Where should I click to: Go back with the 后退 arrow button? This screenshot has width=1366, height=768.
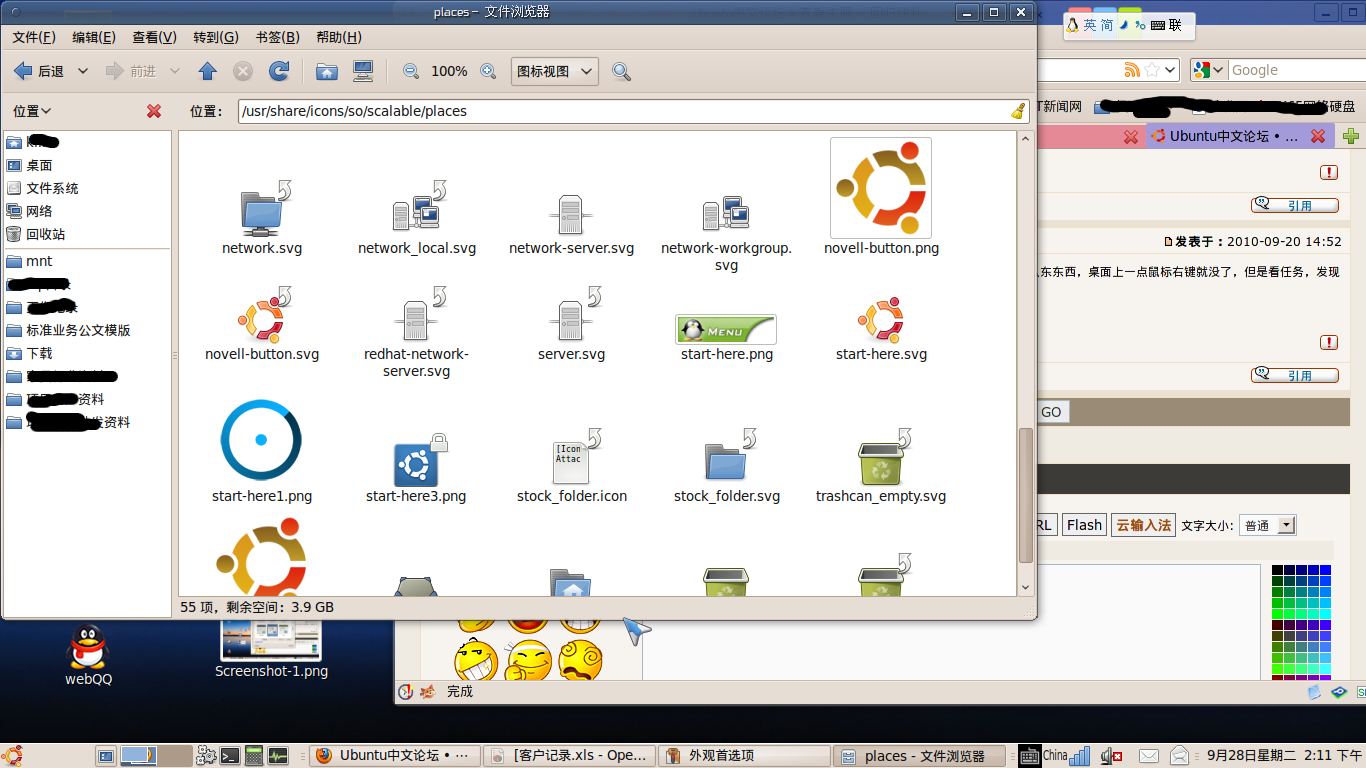[38, 71]
